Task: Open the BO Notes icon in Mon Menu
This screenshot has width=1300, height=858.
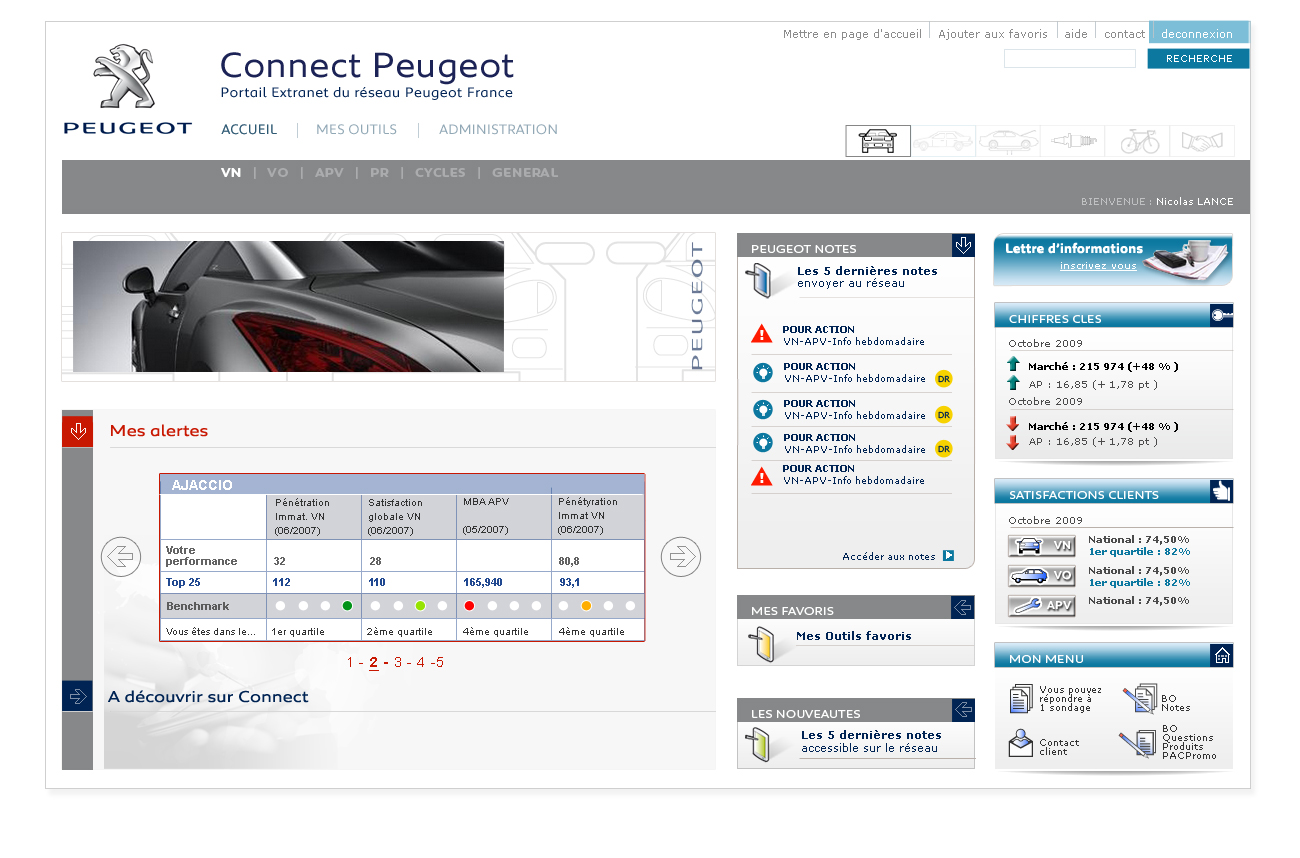Action: pos(1139,698)
